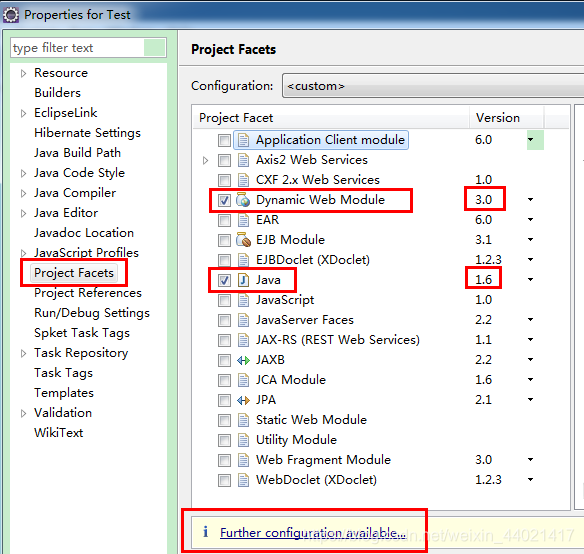Open version dropdown for EJB Module
Viewport: 584px width, 554px height.
[530, 240]
